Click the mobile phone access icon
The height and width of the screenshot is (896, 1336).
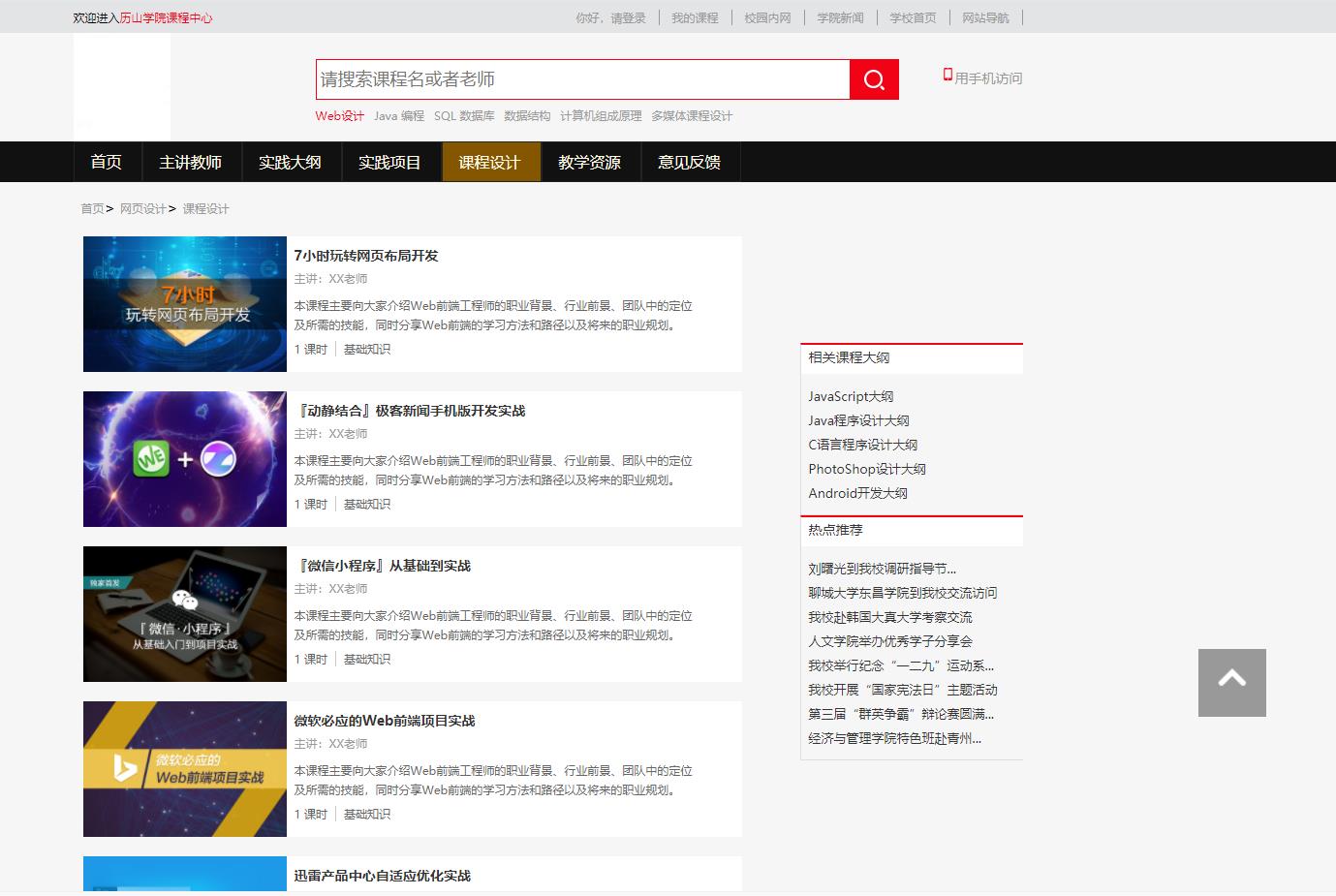click(948, 75)
